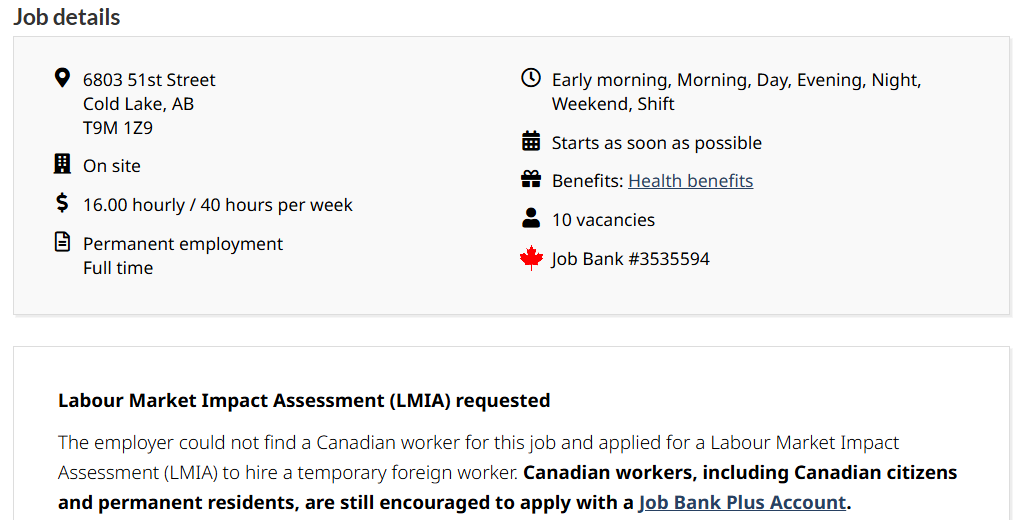Click the Labour Market Impact Assessment heading
Screen dimensions: 1023x520
pos(304,401)
